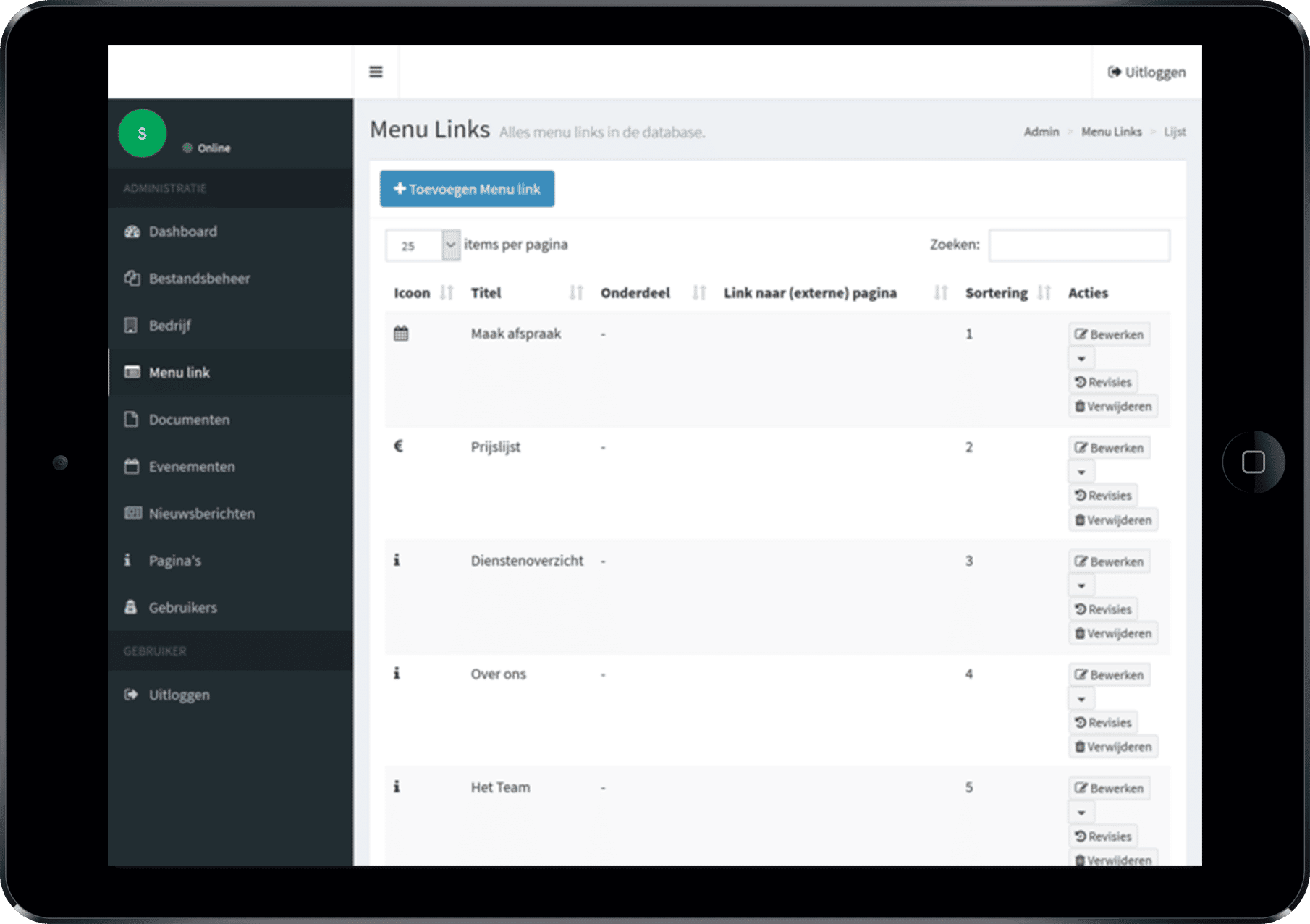Delete Over ons with Verwijderen

(x=1113, y=747)
